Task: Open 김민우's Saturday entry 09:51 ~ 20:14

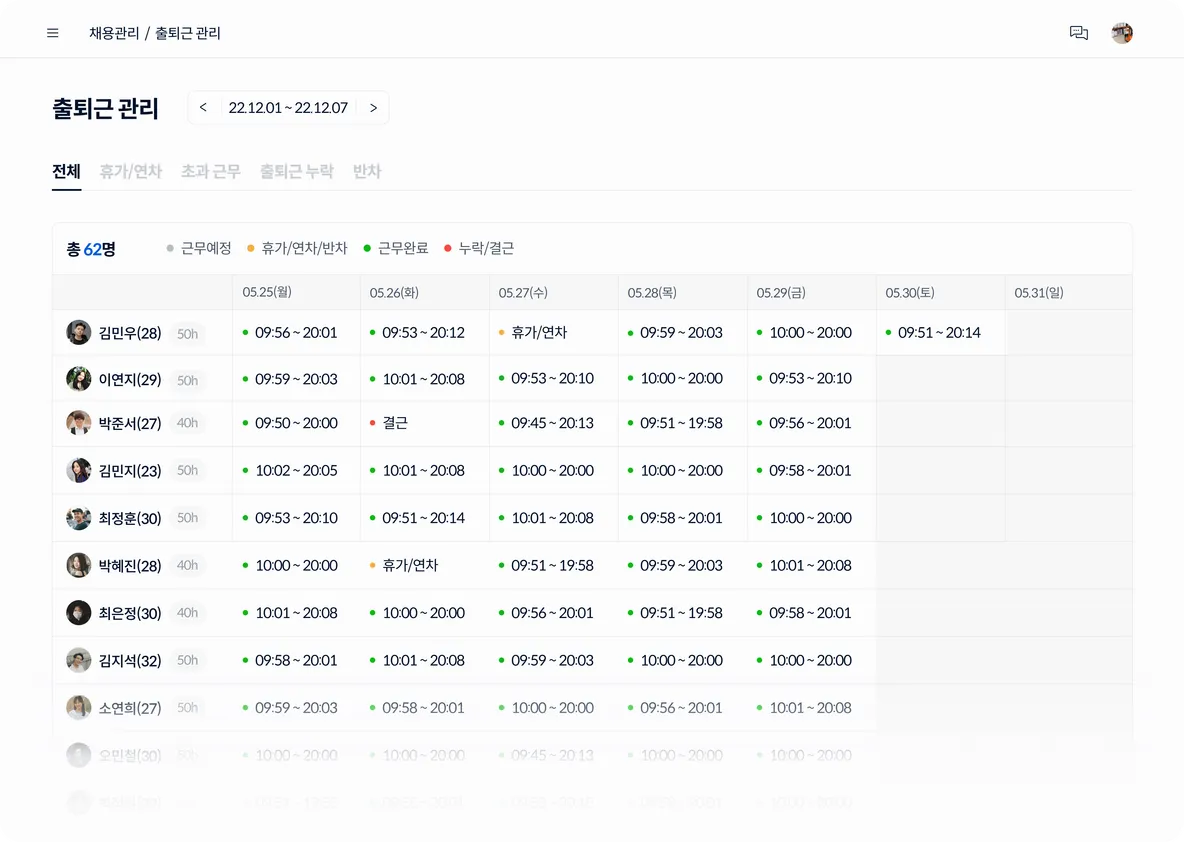Action: [x=933, y=332]
